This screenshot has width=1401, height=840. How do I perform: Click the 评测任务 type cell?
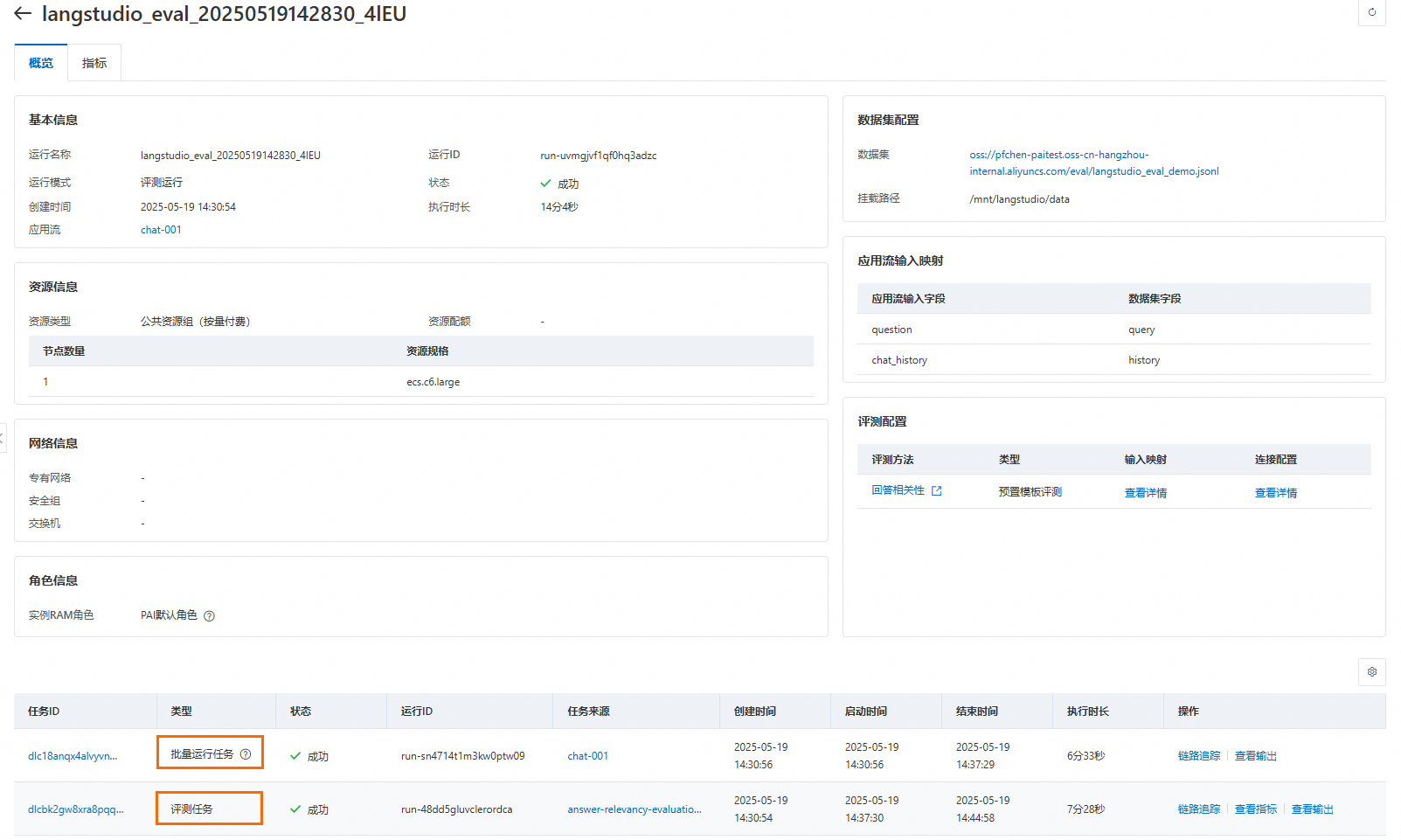(x=191, y=809)
